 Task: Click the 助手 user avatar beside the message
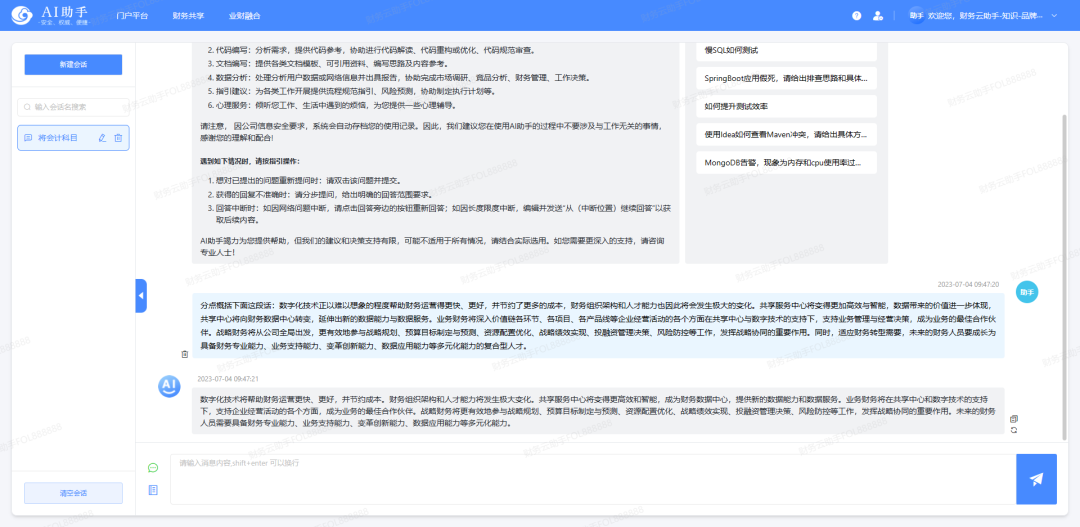coord(1027,292)
